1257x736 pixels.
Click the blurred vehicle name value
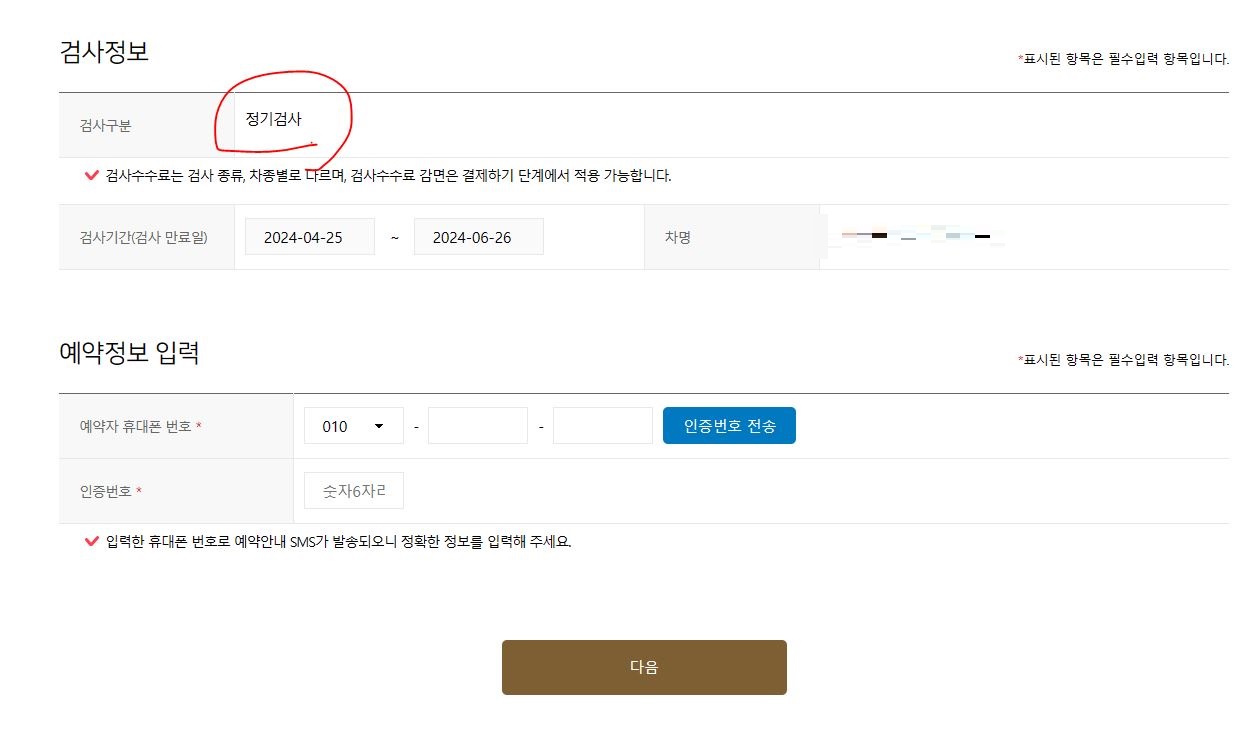point(915,236)
